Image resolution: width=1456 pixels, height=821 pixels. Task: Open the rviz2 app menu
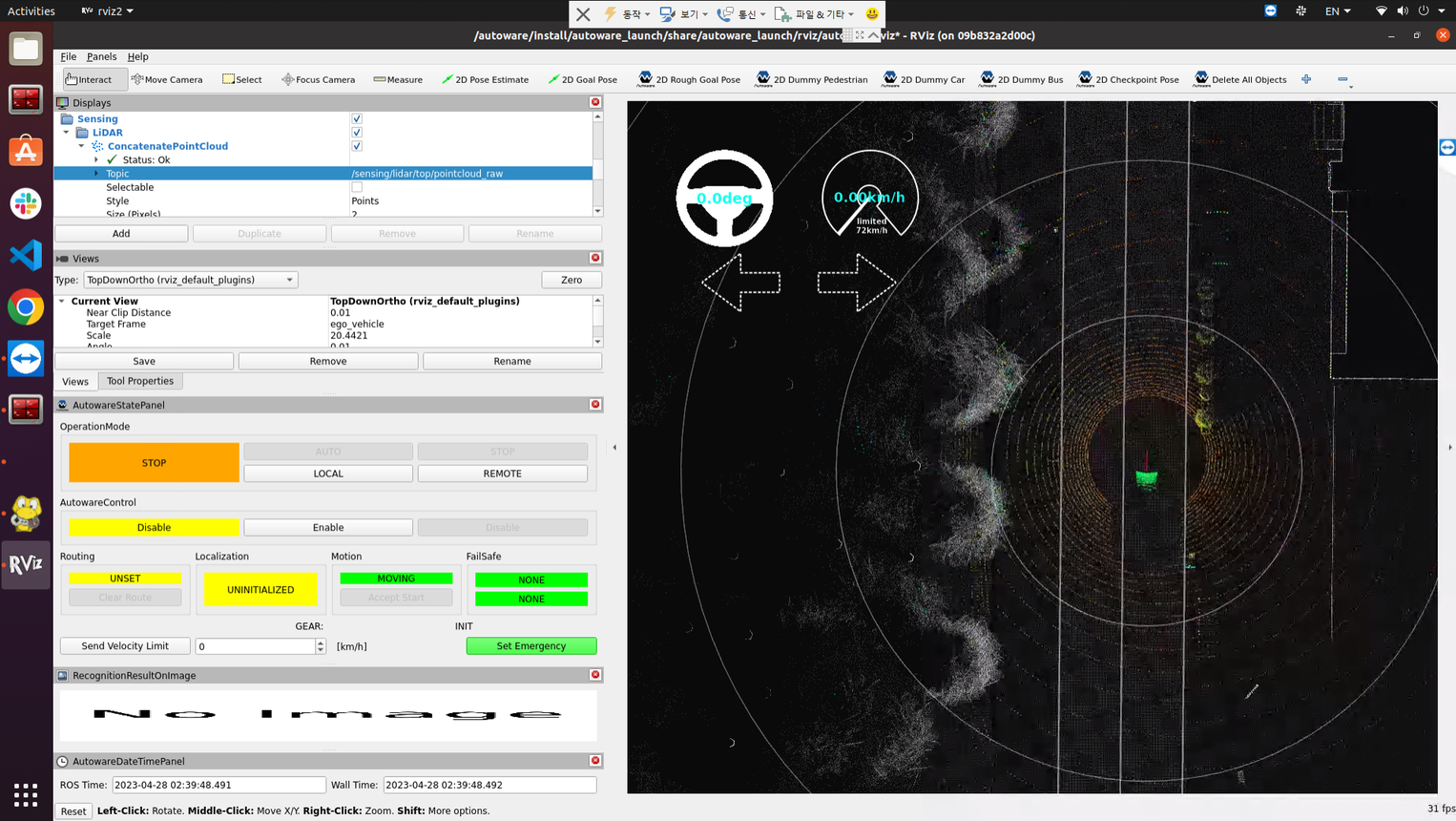click(108, 11)
